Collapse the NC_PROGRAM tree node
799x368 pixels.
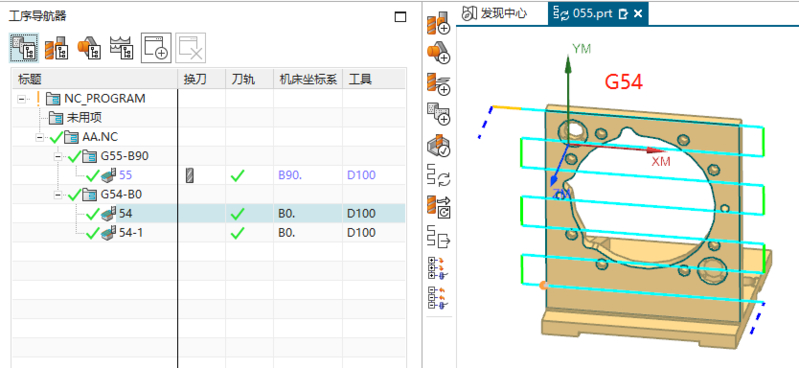coord(21,98)
